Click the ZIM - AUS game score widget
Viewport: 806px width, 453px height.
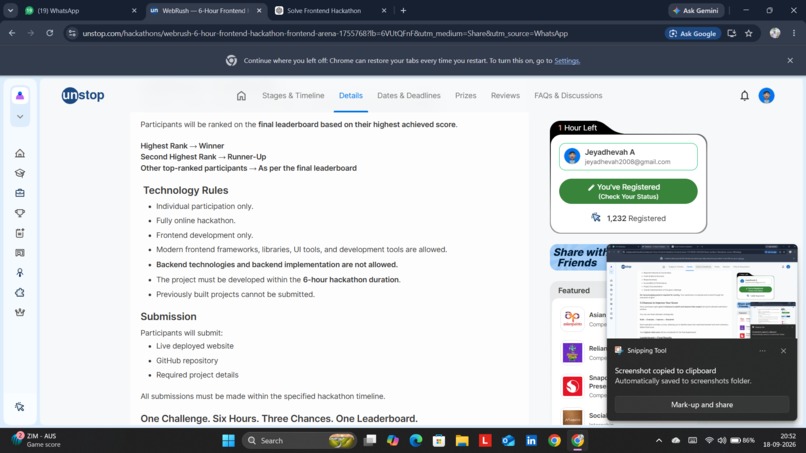pyautogui.click(x=35, y=440)
